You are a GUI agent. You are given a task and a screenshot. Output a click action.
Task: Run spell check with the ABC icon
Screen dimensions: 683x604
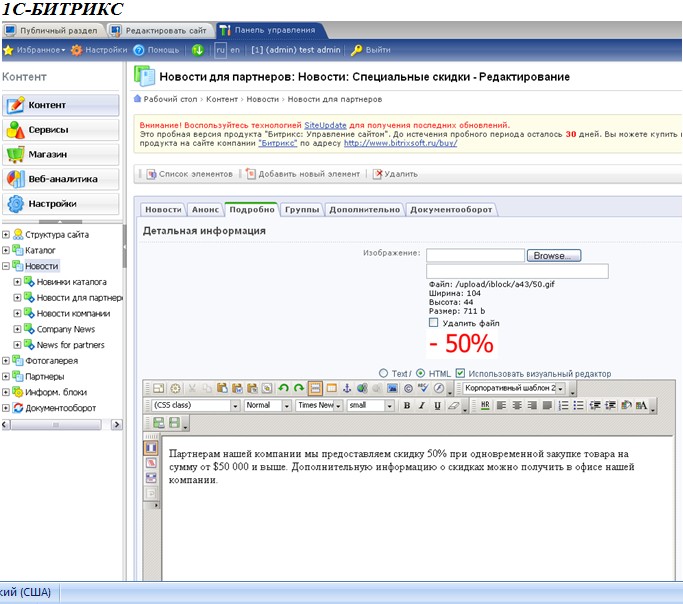[x=423, y=388]
